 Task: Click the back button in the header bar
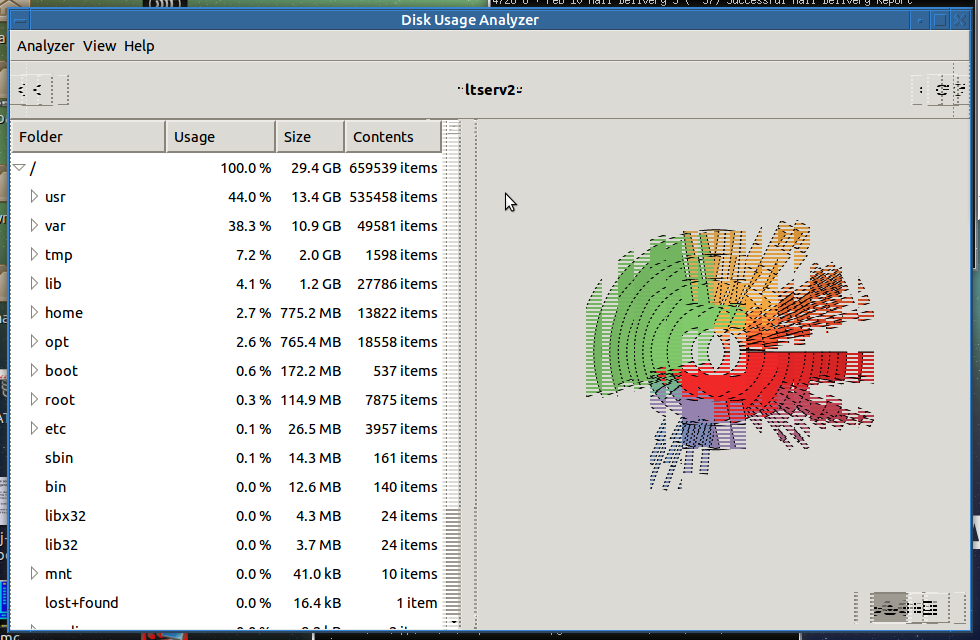point(36,90)
